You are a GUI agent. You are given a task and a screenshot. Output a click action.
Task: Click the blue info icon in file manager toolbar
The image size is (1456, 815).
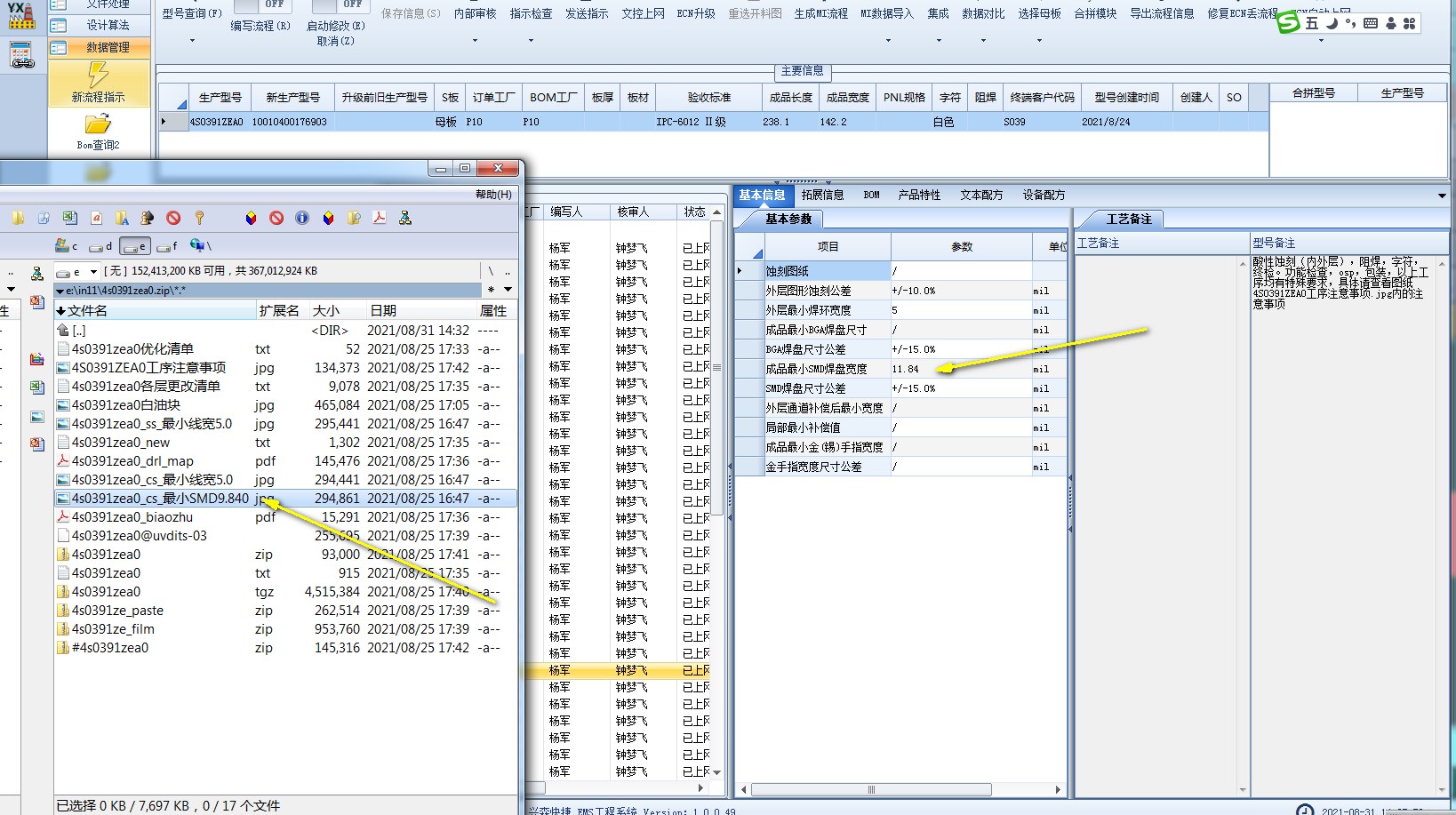click(x=302, y=218)
